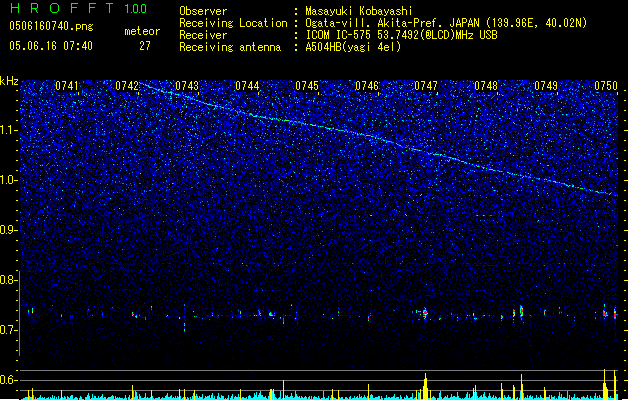Click the meteor count label
The image size is (629, 400).
[142, 31]
